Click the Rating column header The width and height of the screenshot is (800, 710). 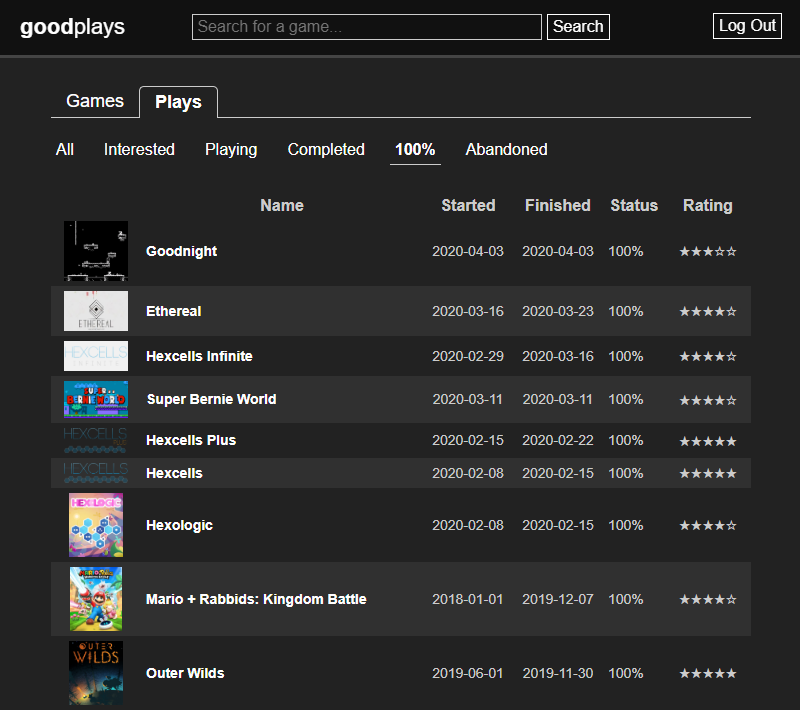tap(708, 205)
